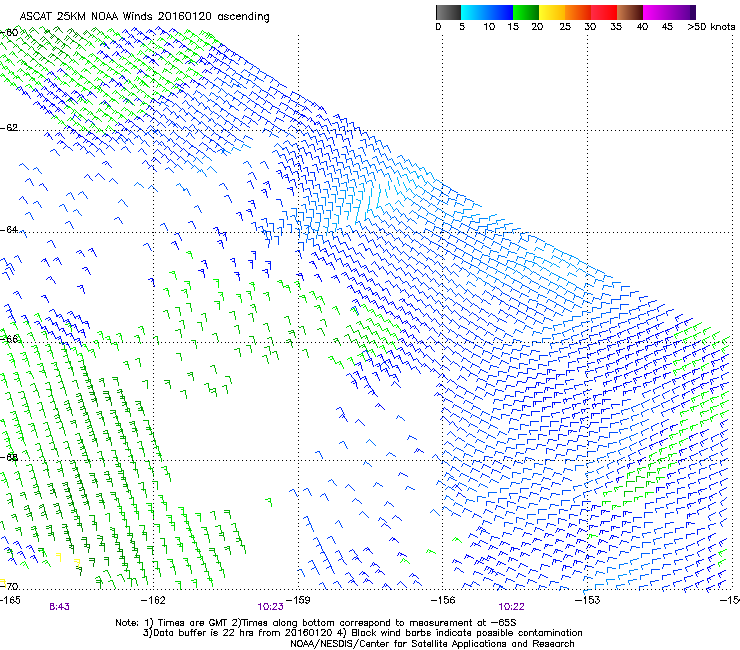Click the -156 longitude label

pos(443,600)
